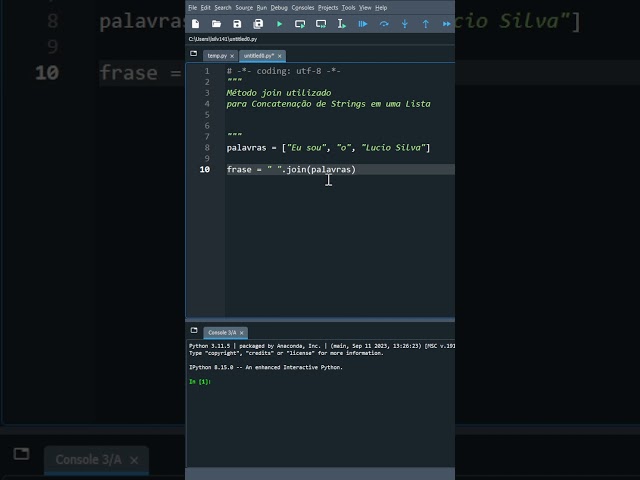Start debugging the file icon

click(363, 24)
